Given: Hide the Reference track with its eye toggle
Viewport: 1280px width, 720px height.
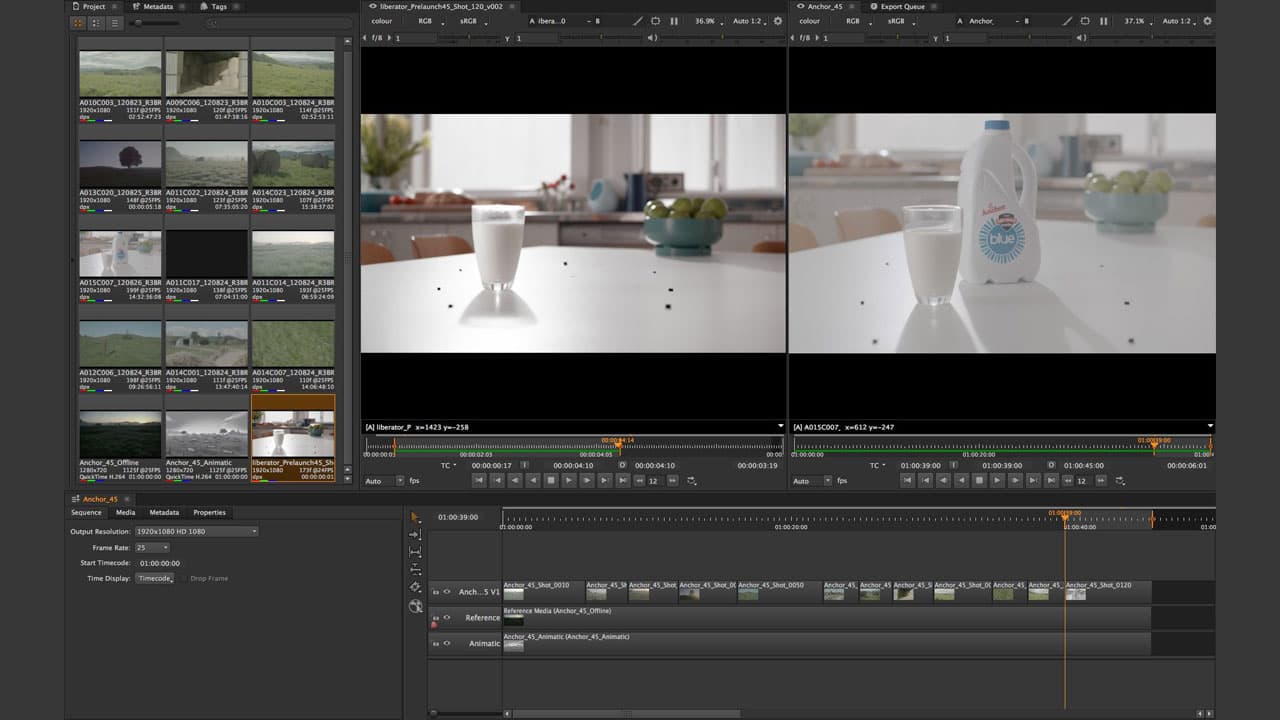Looking at the screenshot, I should [447, 618].
